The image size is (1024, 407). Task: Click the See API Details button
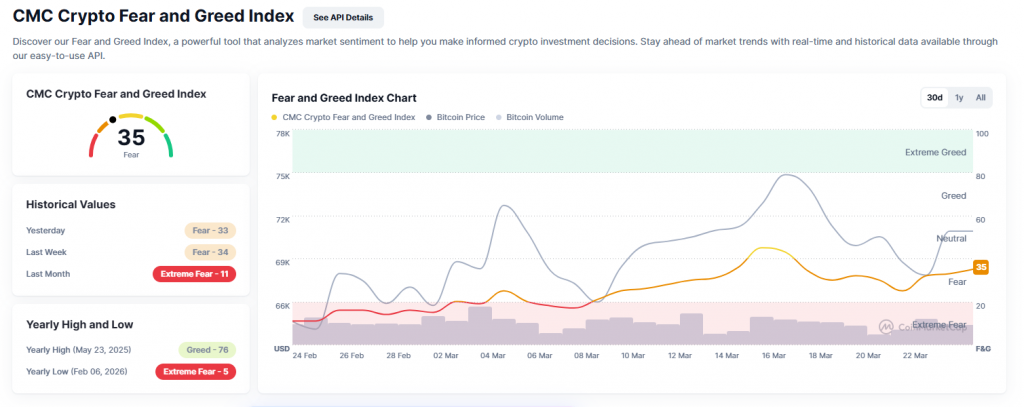343,18
